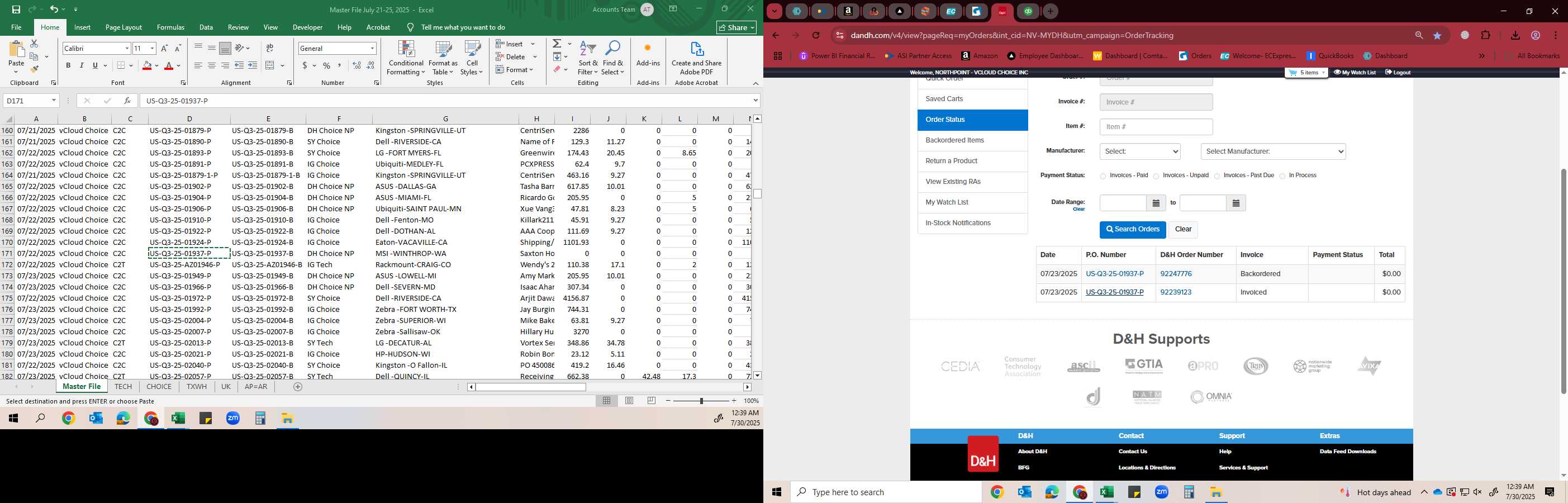Increase font size in Excel
Screen dimensions: 1568x503
164,48
